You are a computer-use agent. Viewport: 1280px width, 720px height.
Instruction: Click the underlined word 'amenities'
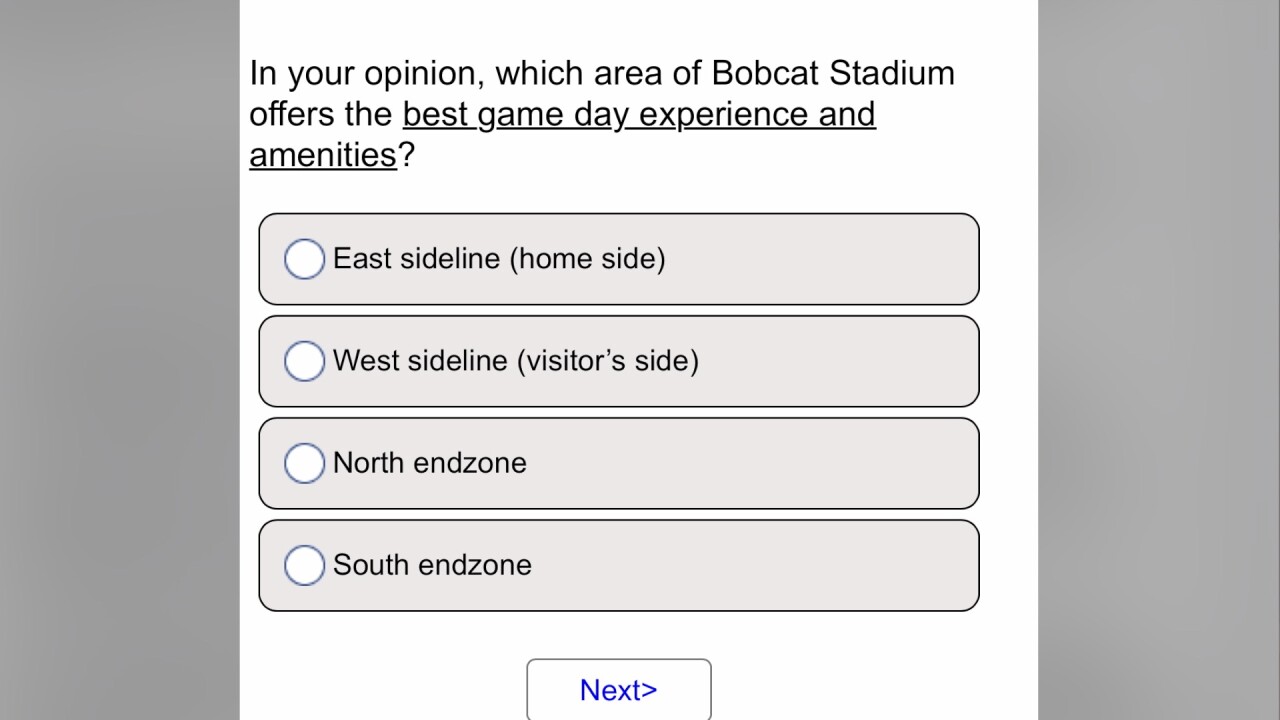(x=323, y=156)
